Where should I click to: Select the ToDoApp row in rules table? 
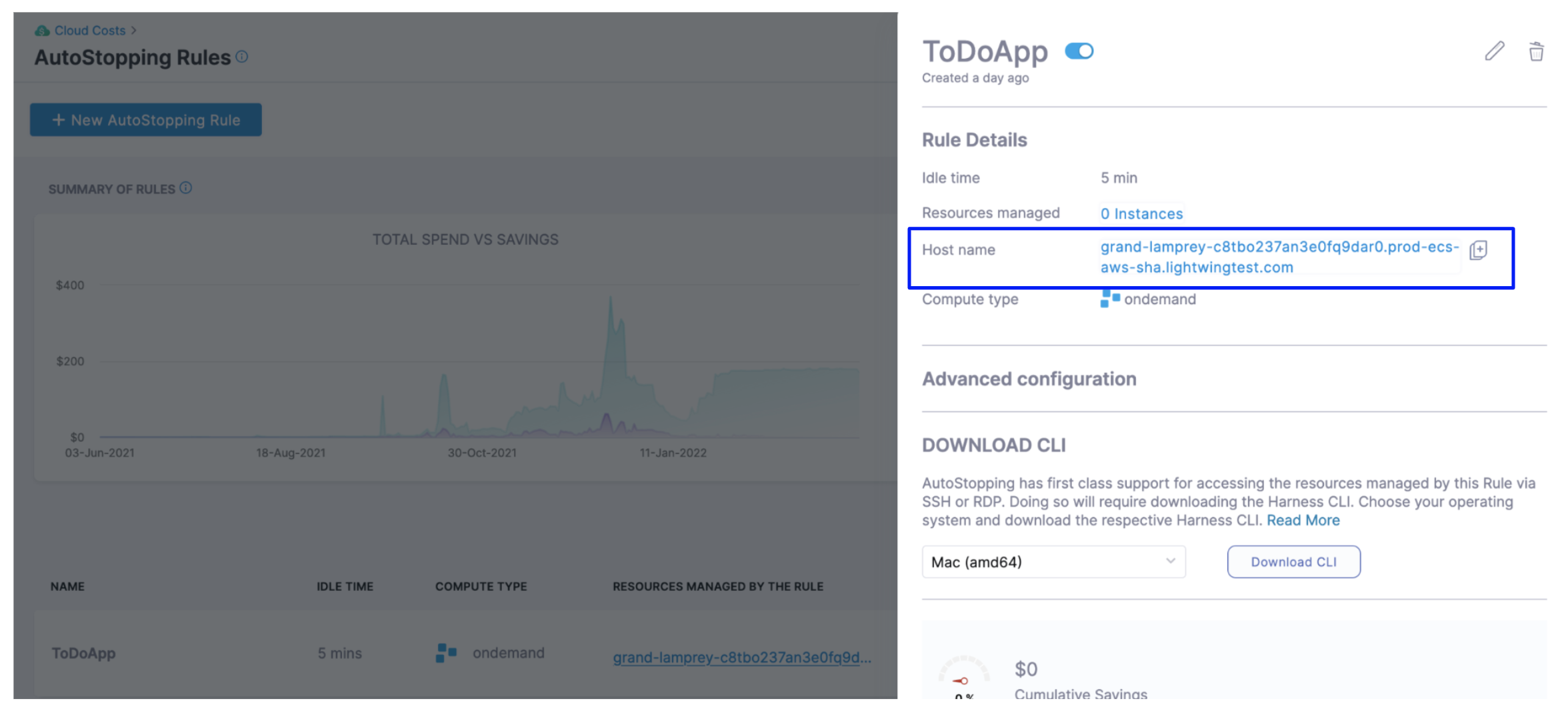tap(84, 653)
